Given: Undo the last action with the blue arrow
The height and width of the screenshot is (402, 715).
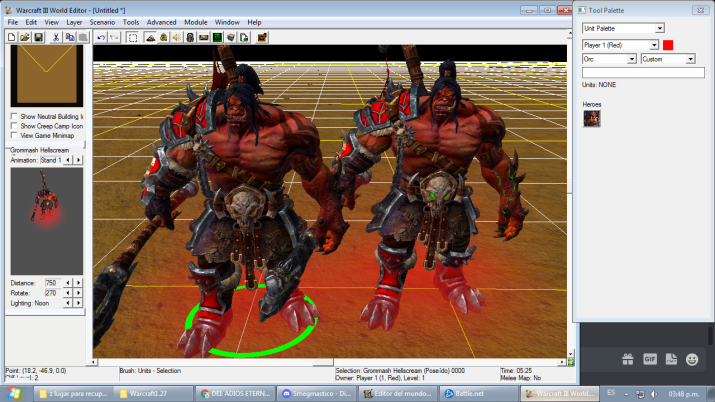Looking at the screenshot, I should (101, 37).
